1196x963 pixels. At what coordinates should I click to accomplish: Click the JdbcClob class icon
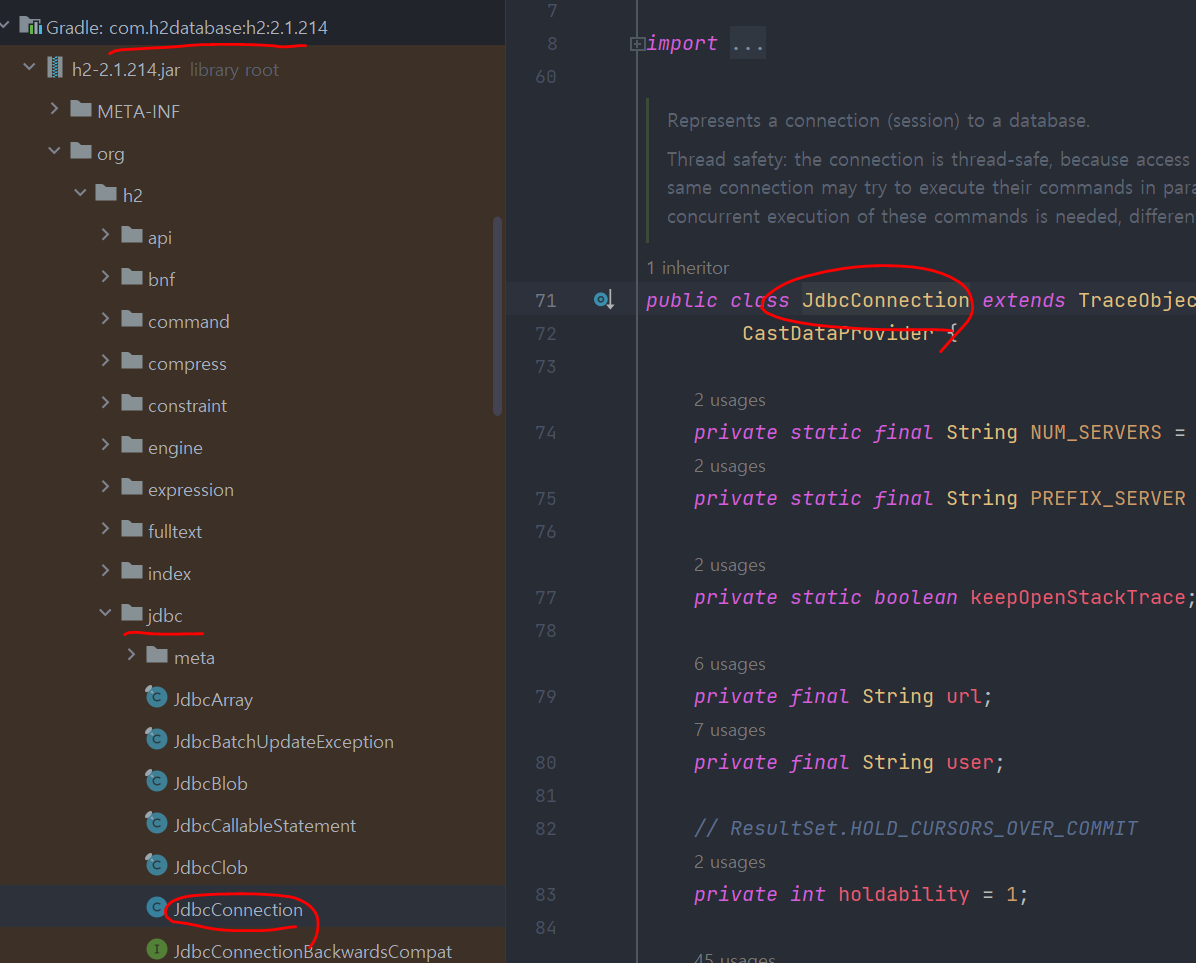[x=156, y=865]
